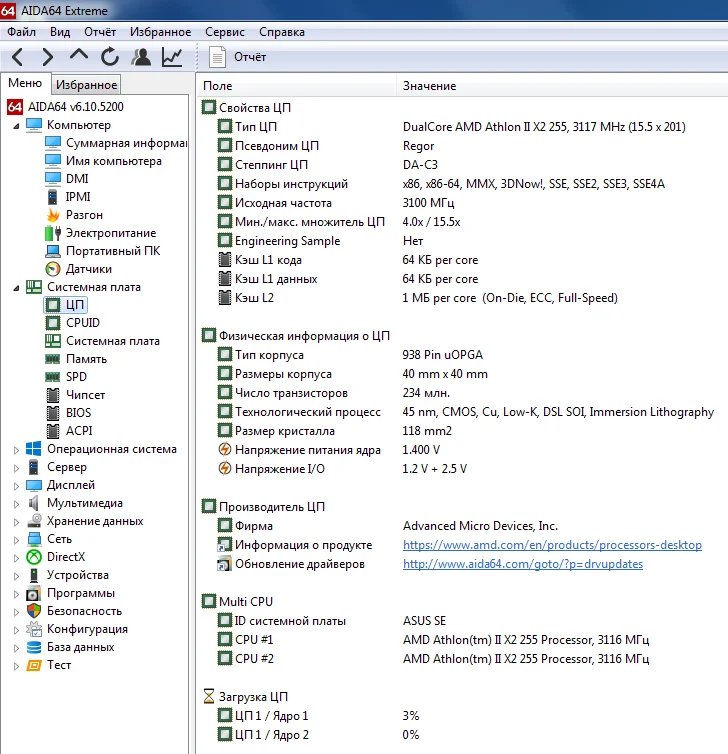Click the Forward navigation arrow
The width and height of the screenshot is (728, 754).
[48, 57]
